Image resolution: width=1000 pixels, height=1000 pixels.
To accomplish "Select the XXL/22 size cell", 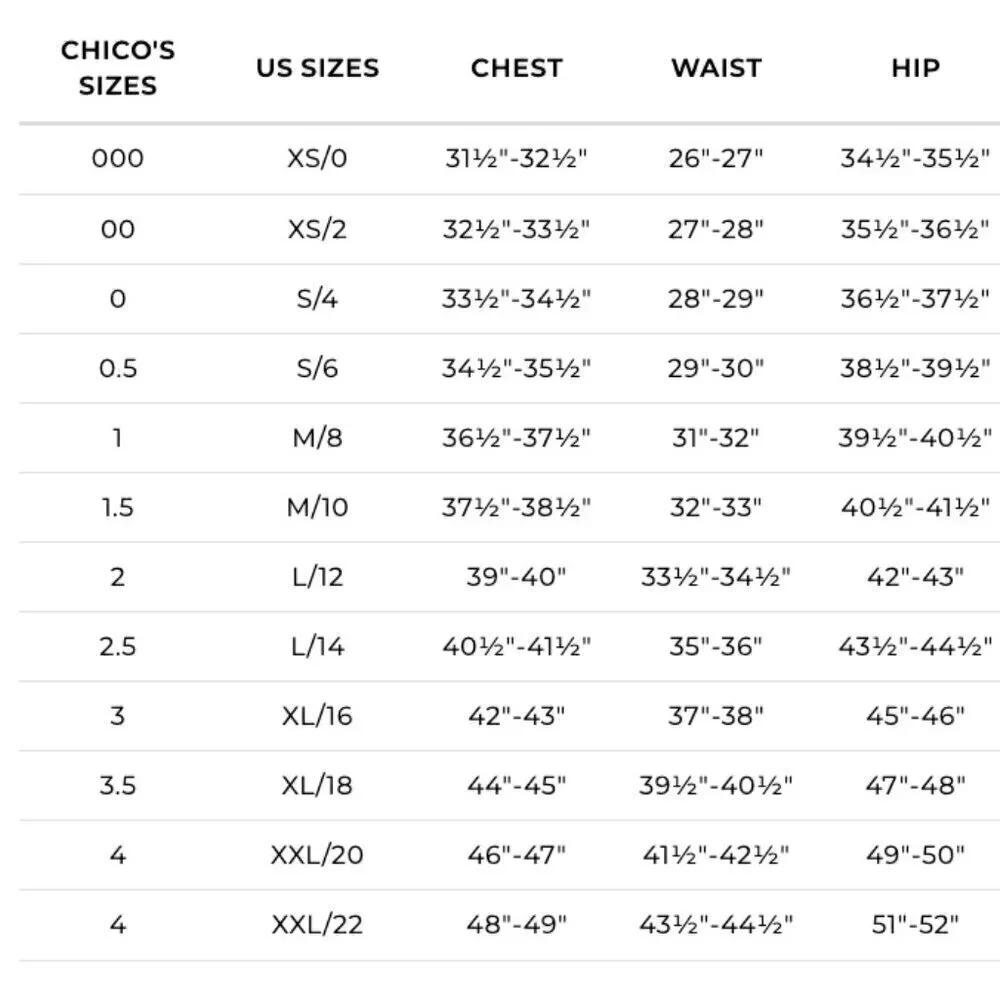I will click(x=317, y=925).
